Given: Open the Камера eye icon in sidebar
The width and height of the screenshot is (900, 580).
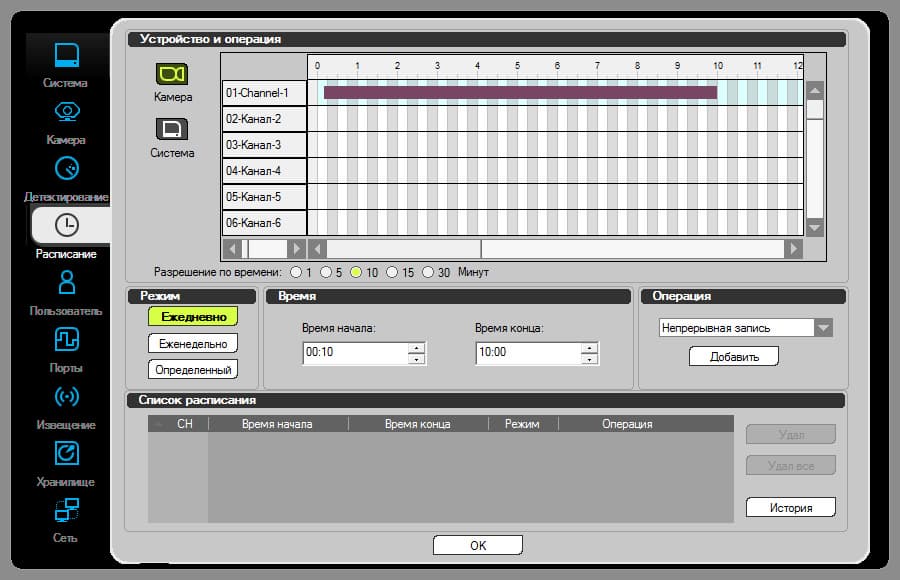Looking at the screenshot, I should tap(67, 111).
